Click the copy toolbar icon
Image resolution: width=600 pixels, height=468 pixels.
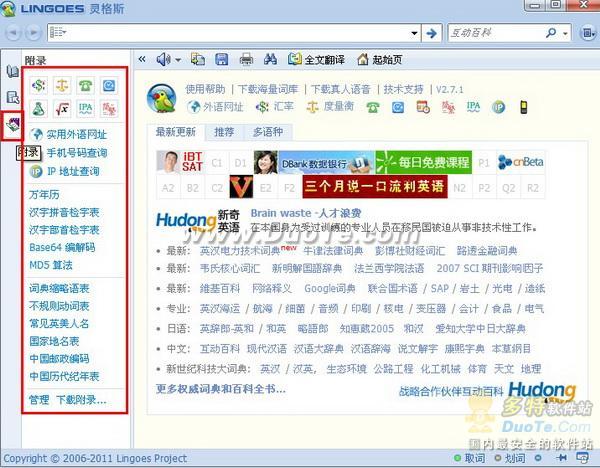coord(198,59)
